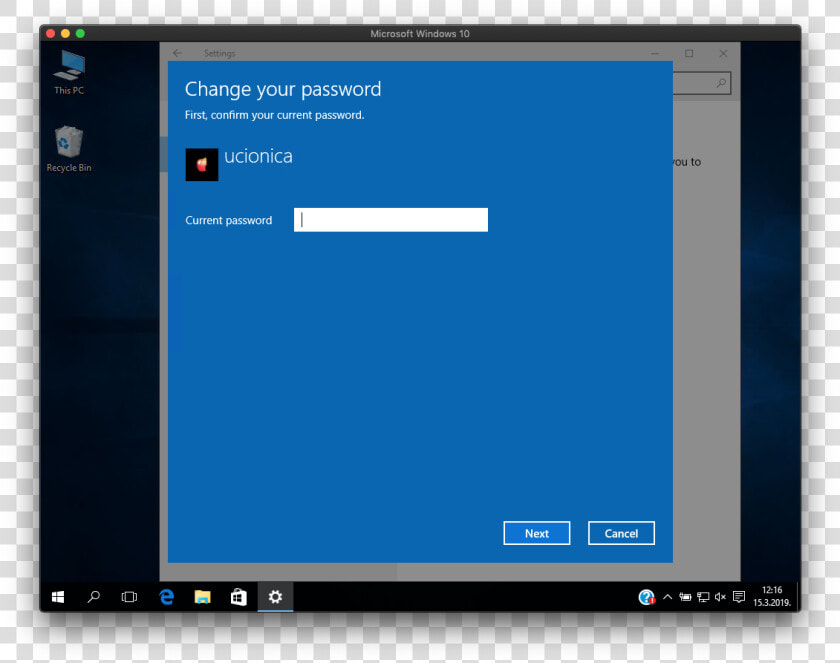The image size is (840, 663).
Task: Select the This PC desktop icon
Action: tap(69, 73)
